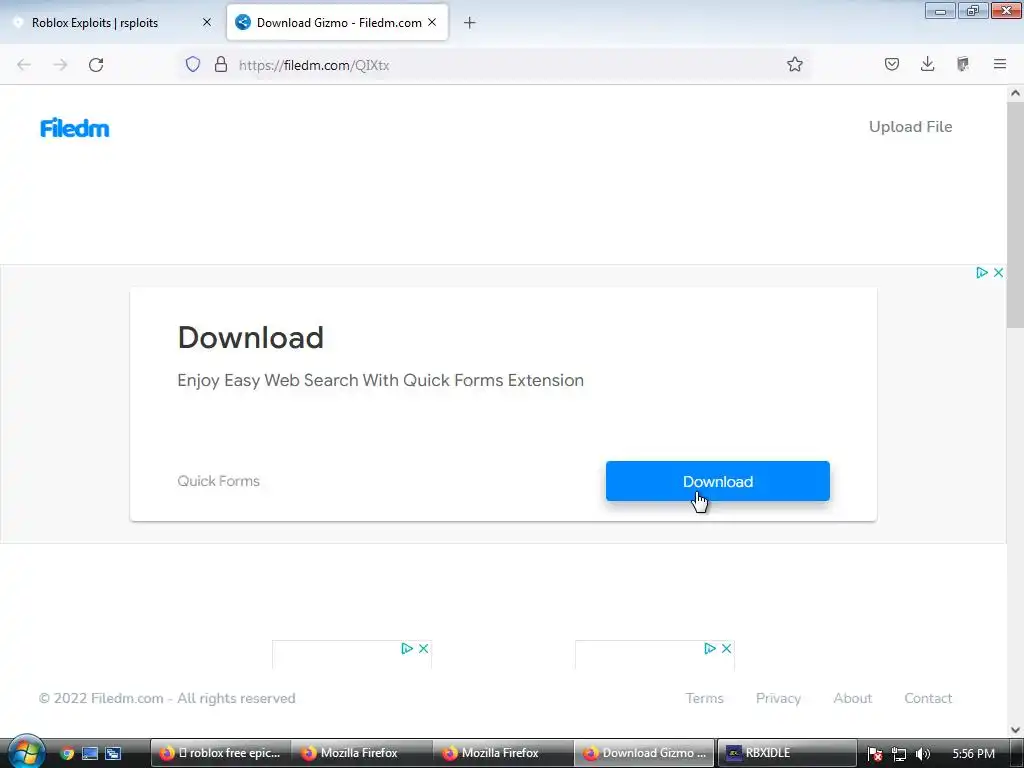Open the Firefox downloads panel
This screenshot has height=768, width=1024.
tap(927, 64)
